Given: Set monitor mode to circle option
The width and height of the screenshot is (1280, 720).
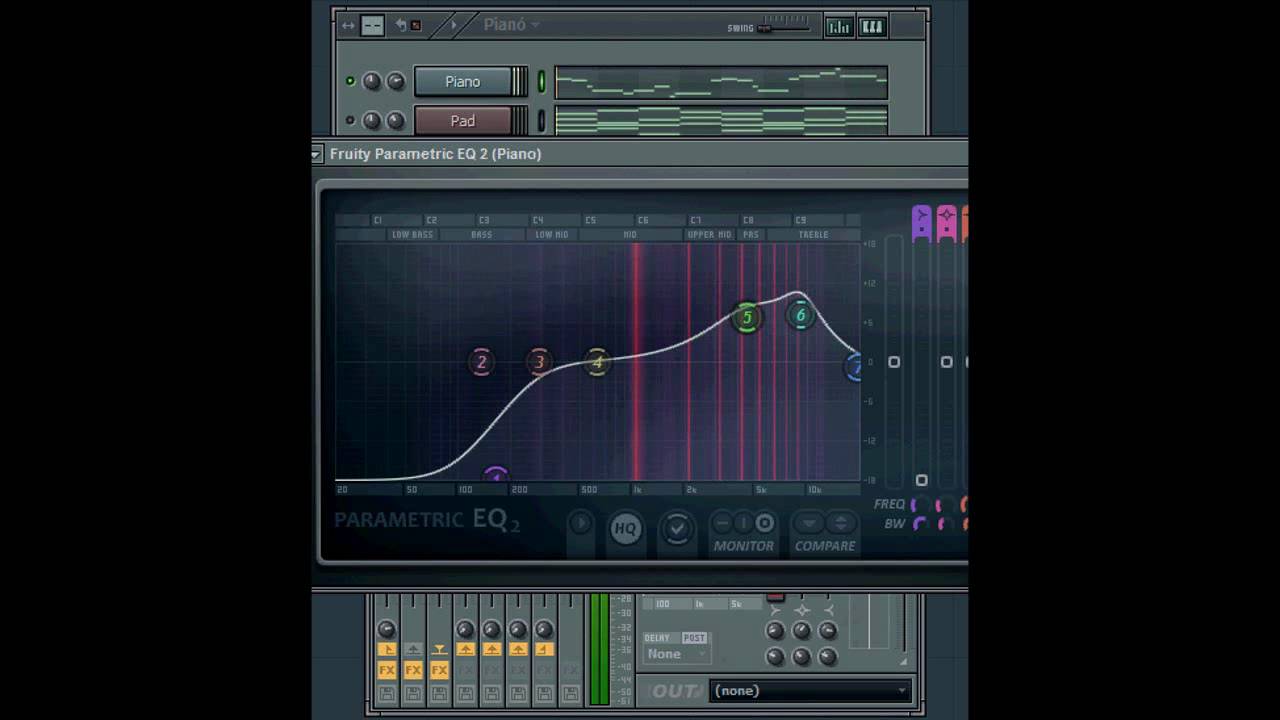Looking at the screenshot, I should point(765,523).
